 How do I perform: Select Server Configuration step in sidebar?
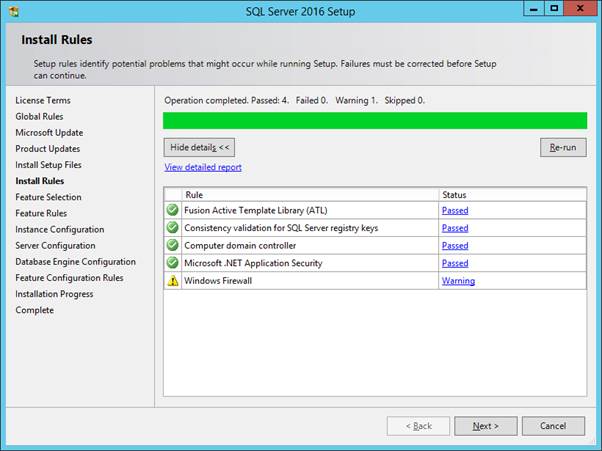pos(55,245)
